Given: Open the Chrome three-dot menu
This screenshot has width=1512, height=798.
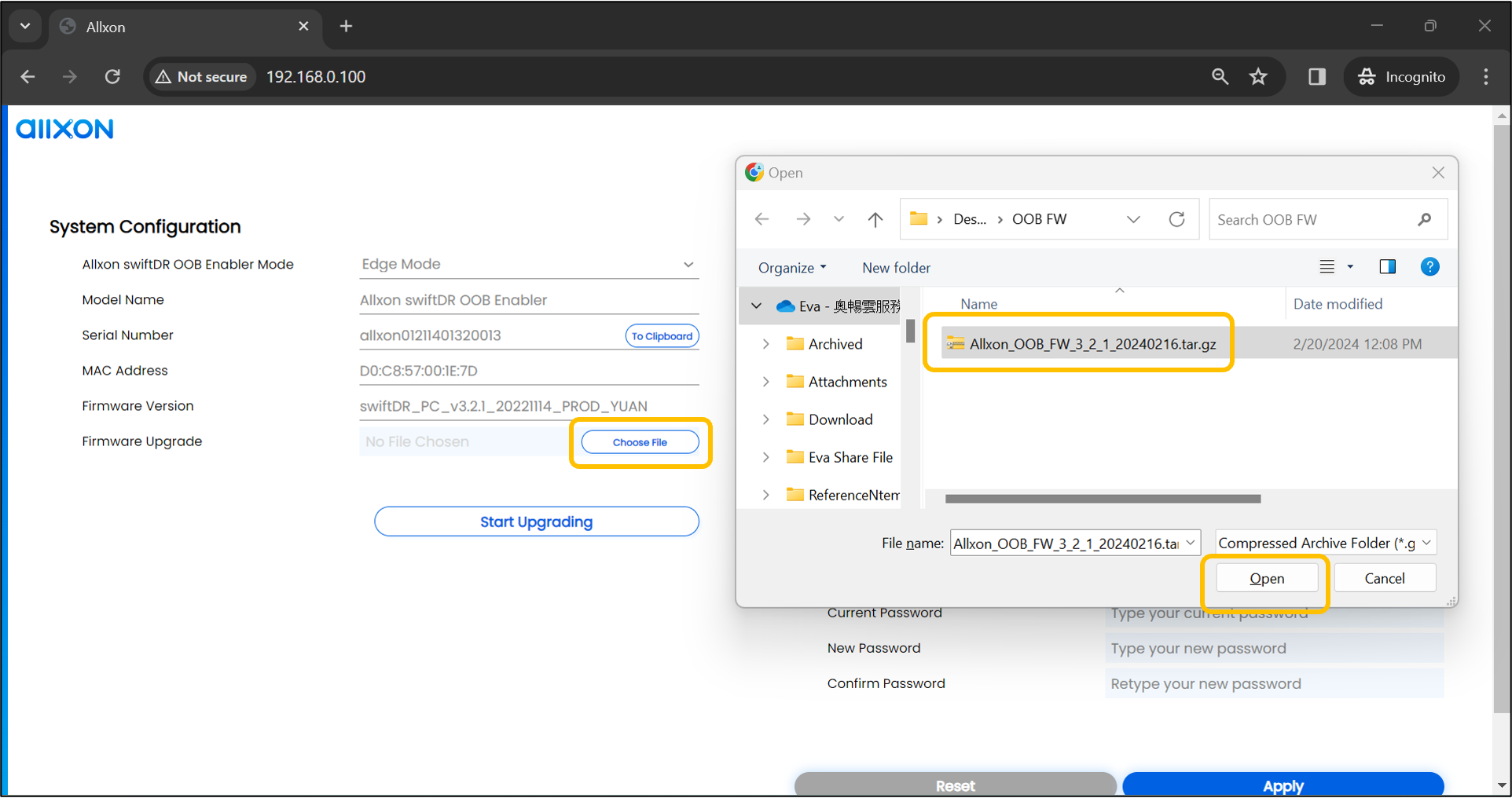Looking at the screenshot, I should click(1485, 76).
